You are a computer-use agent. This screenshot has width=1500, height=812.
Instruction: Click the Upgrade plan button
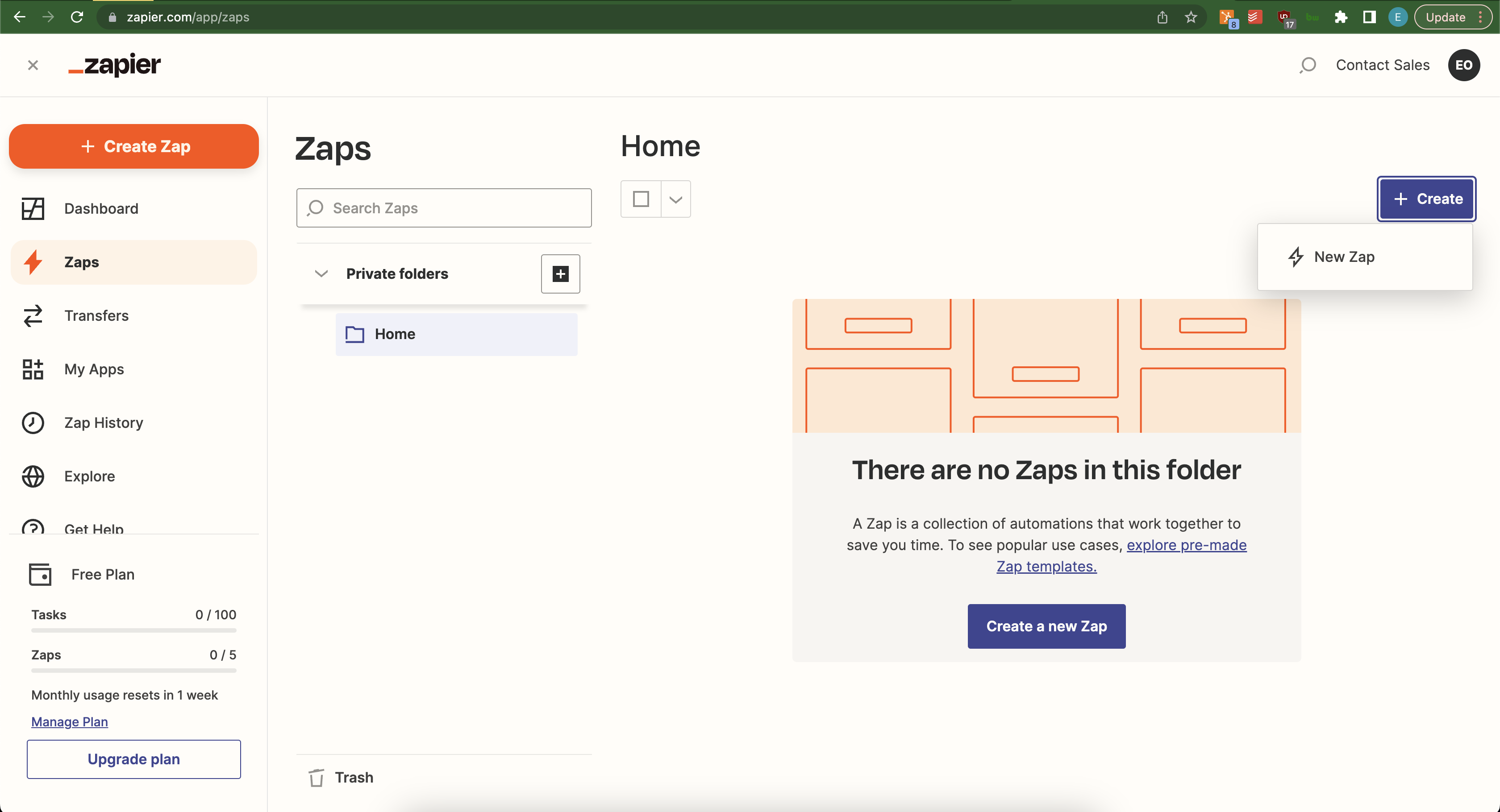[133, 759]
